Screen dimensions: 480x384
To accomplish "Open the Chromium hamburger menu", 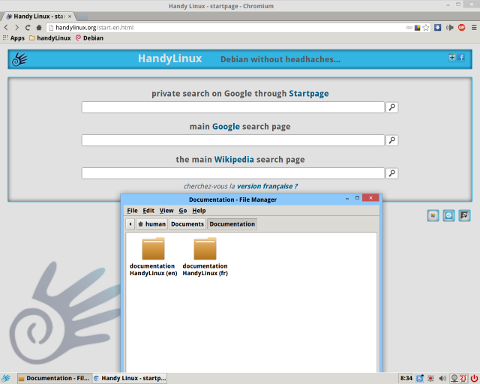I will coord(474,28).
